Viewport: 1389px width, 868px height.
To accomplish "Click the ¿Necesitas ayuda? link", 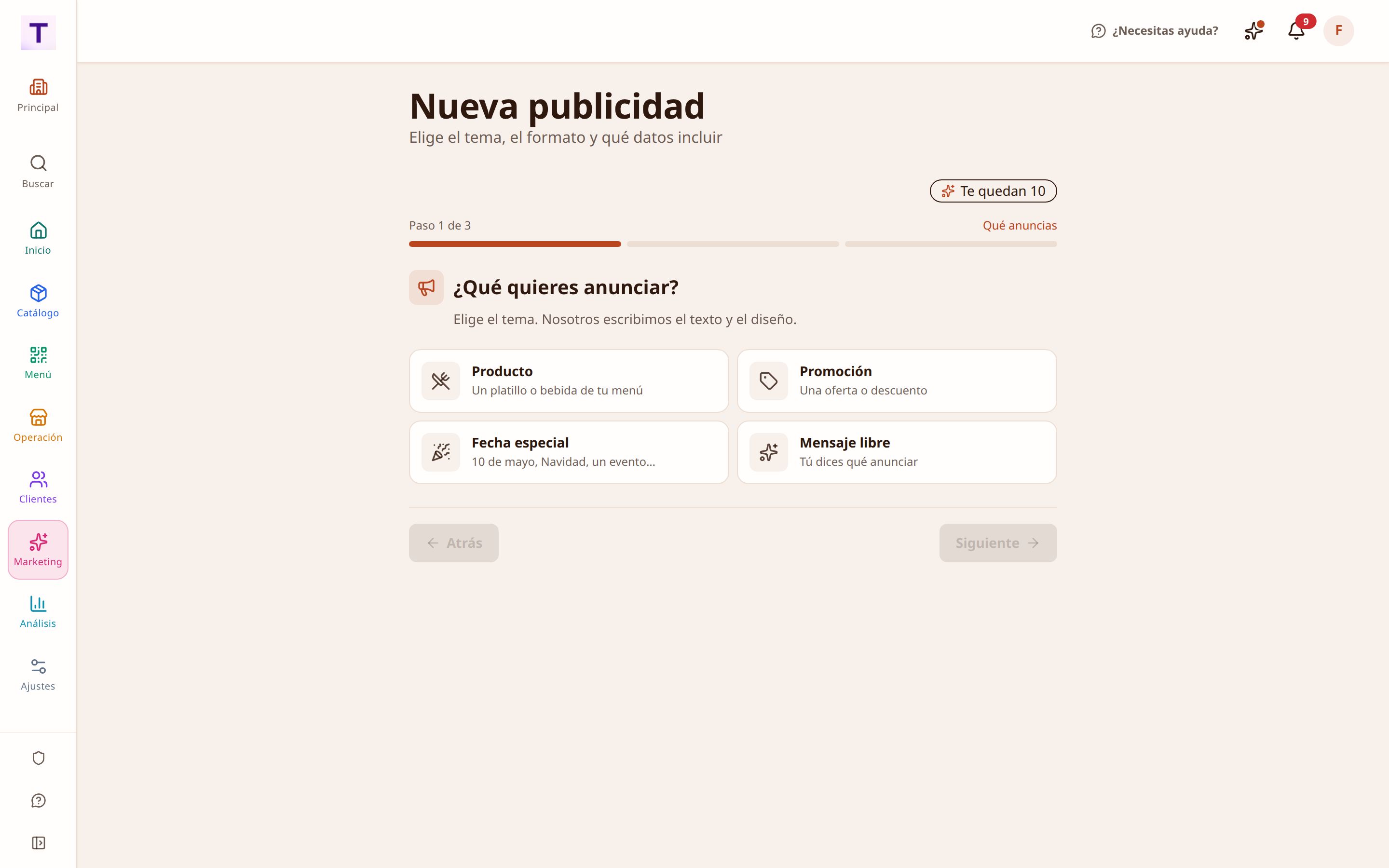I will (x=1154, y=30).
